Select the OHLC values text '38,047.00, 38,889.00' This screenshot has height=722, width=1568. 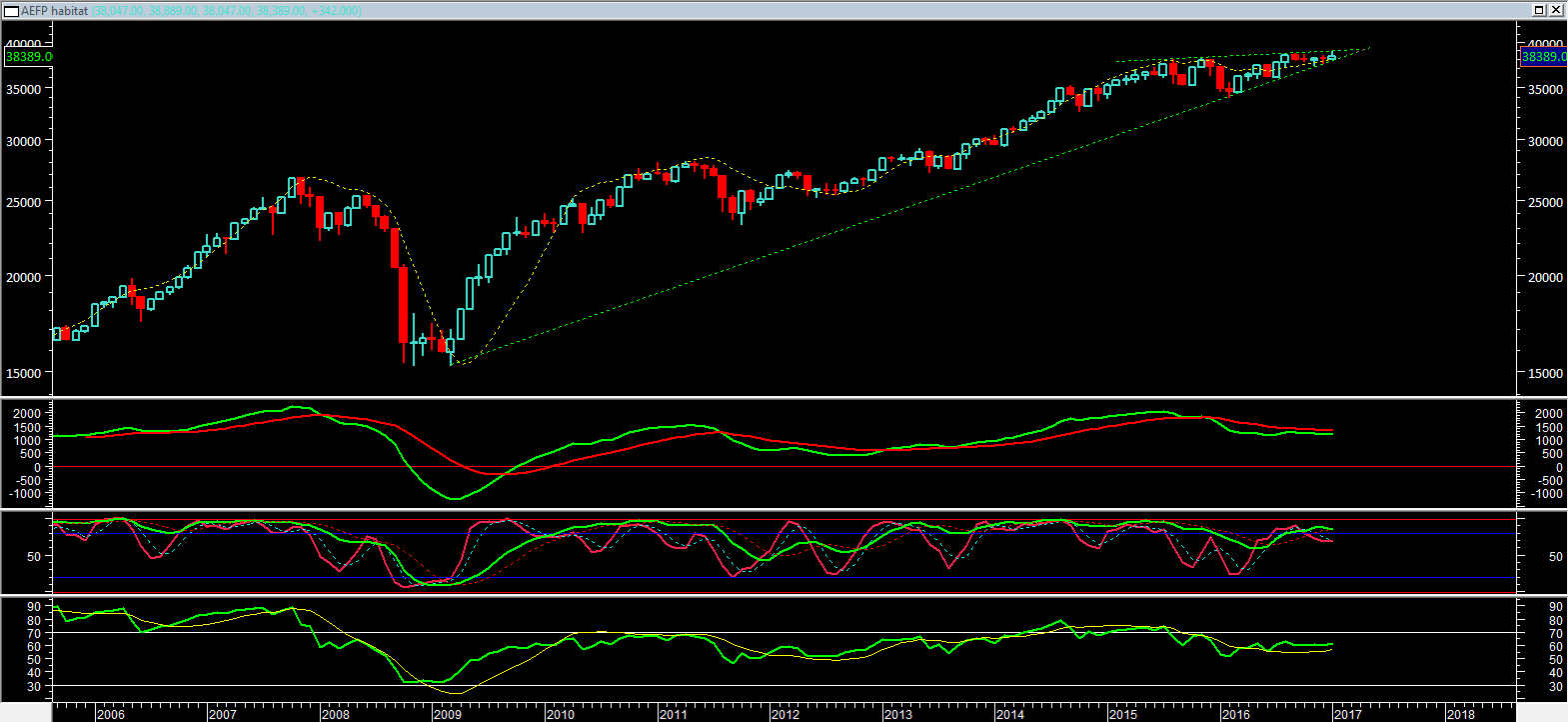coord(147,11)
